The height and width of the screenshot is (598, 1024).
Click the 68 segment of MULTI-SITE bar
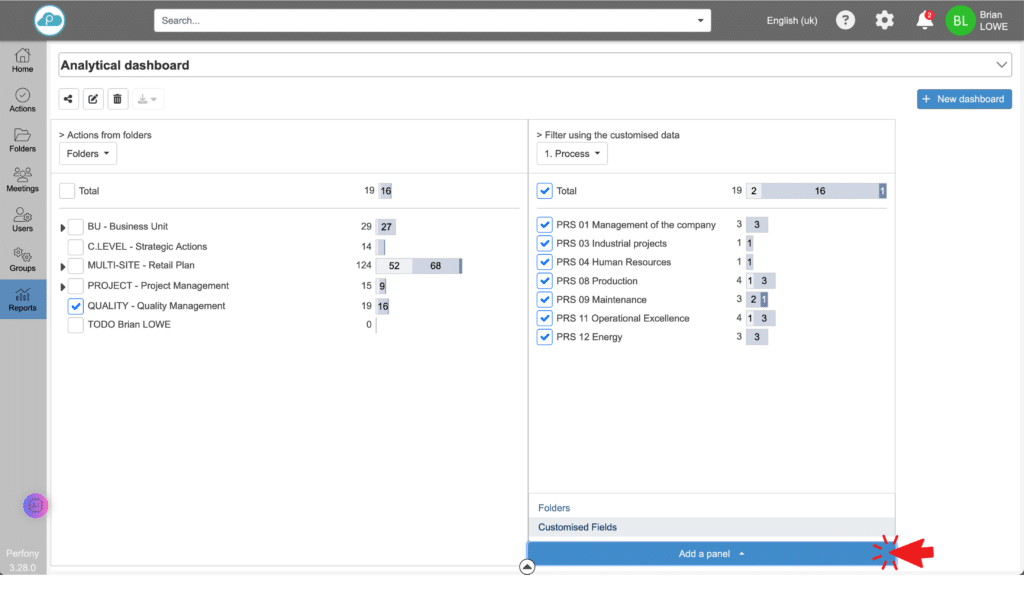coord(435,266)
